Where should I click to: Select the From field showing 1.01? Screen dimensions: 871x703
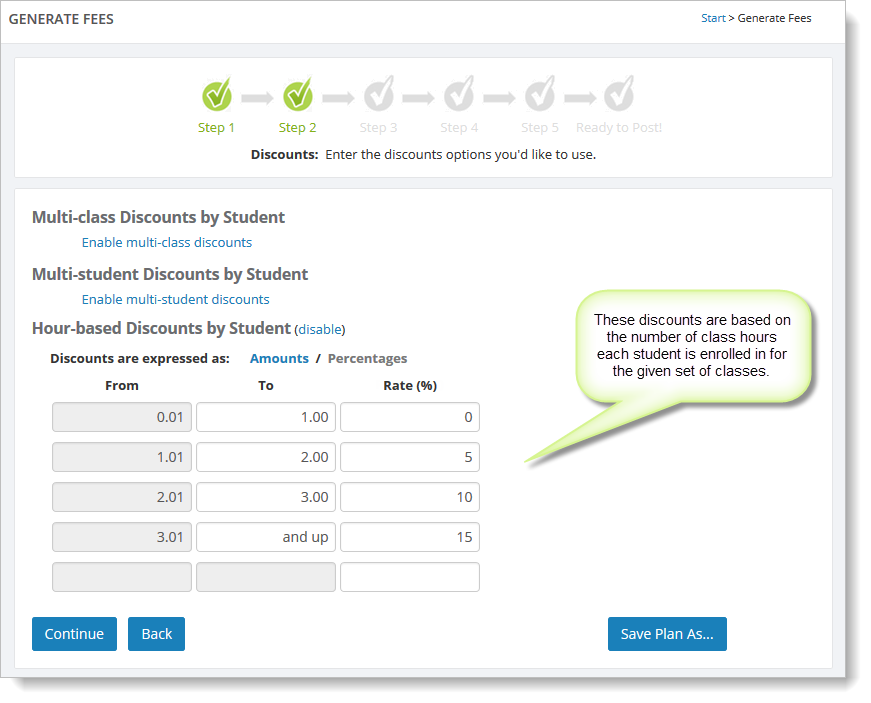pyautogui.click(x=122, y=457)
